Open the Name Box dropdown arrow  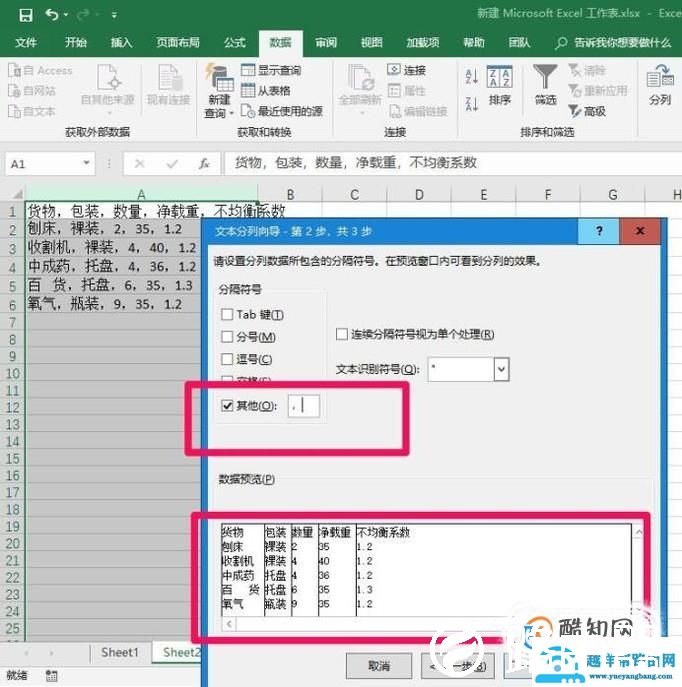pyautogui.click(x=86, y=163)
